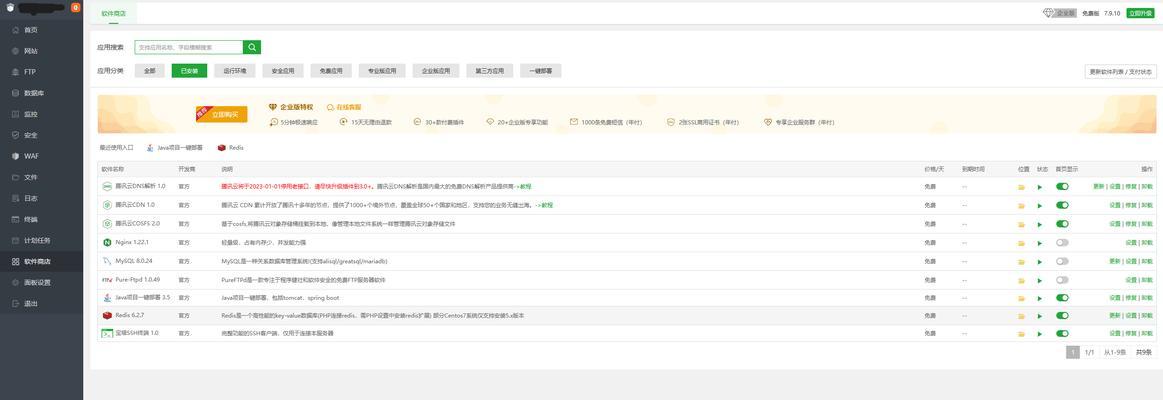Click page number 1 in the pagination
Image resolution: width=1163 pixels, height=400 pixels.
pyautogui.click(x=1073, y=353)
